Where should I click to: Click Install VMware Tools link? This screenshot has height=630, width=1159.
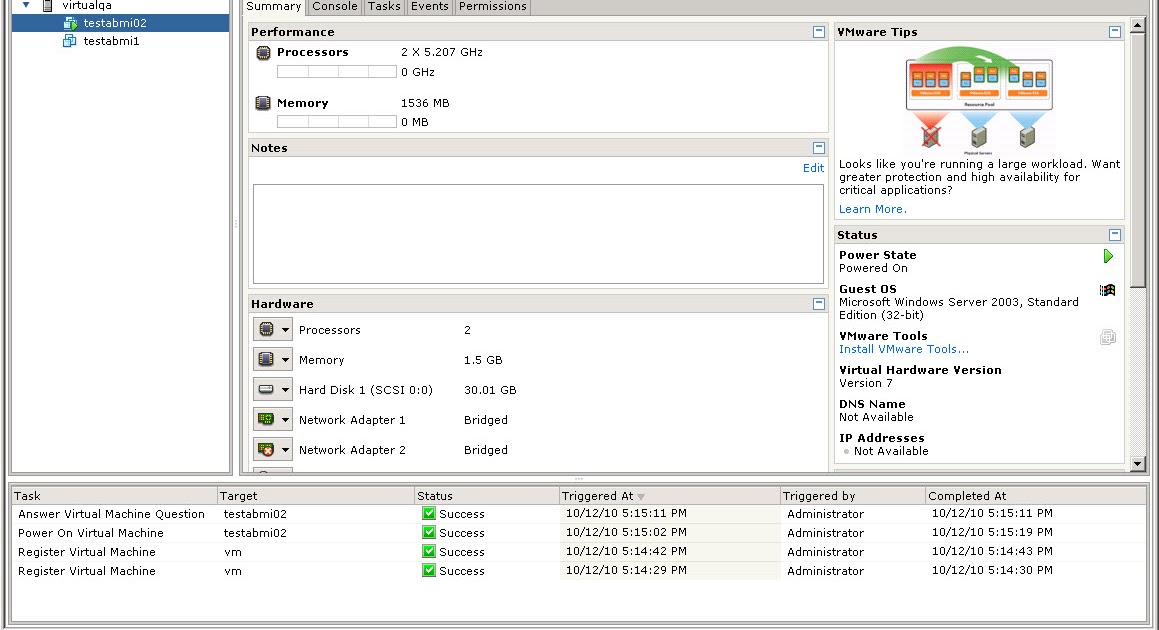point(903,349)
